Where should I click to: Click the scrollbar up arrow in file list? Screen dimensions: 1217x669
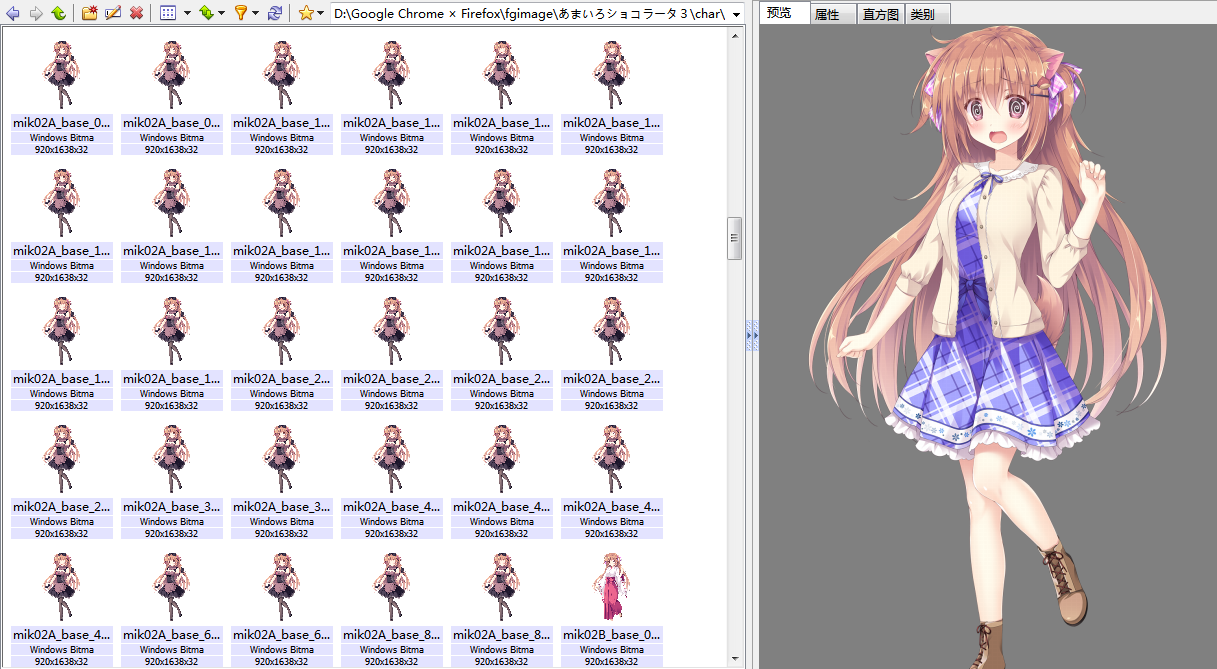(736, 35)
